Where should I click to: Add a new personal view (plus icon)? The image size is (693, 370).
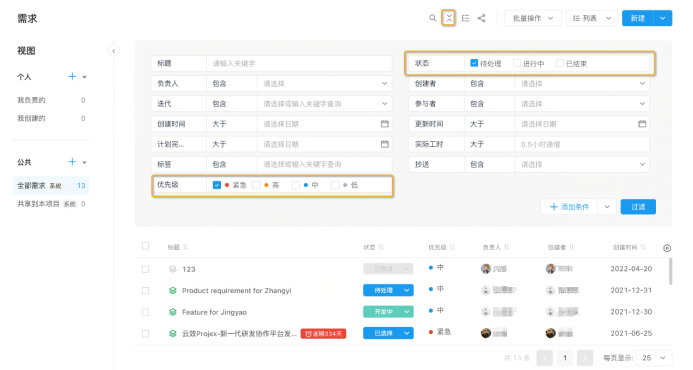(72, 76)
